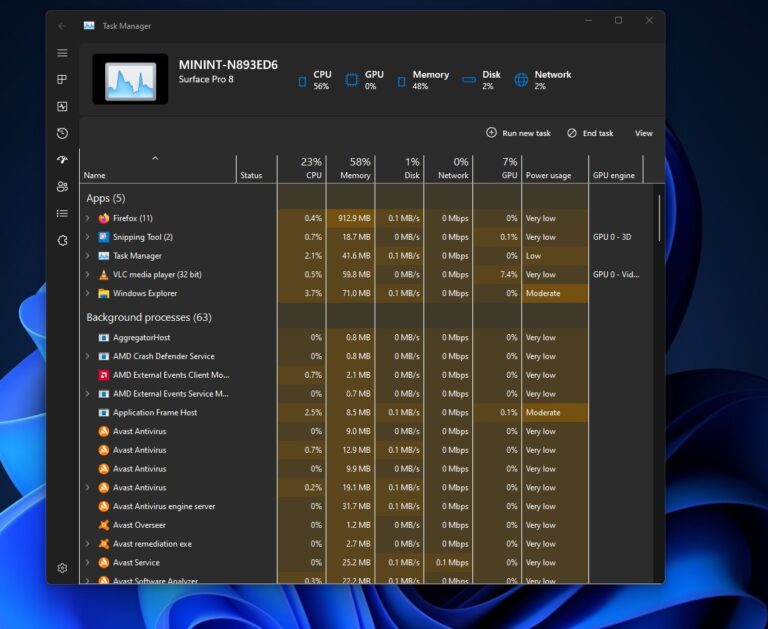Expand the VLC media player row
The height and width of the screenshot is (629, 768).
(x=88, y=274)
